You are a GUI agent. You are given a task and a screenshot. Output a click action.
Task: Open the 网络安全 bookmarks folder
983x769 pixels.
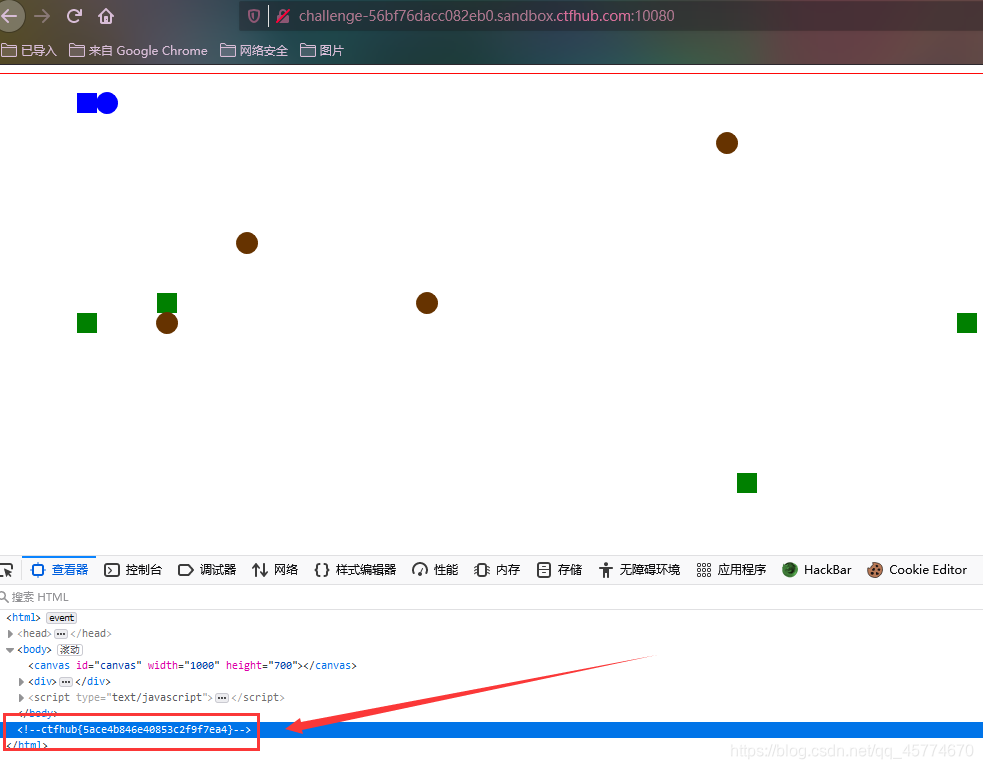[255, 50]
